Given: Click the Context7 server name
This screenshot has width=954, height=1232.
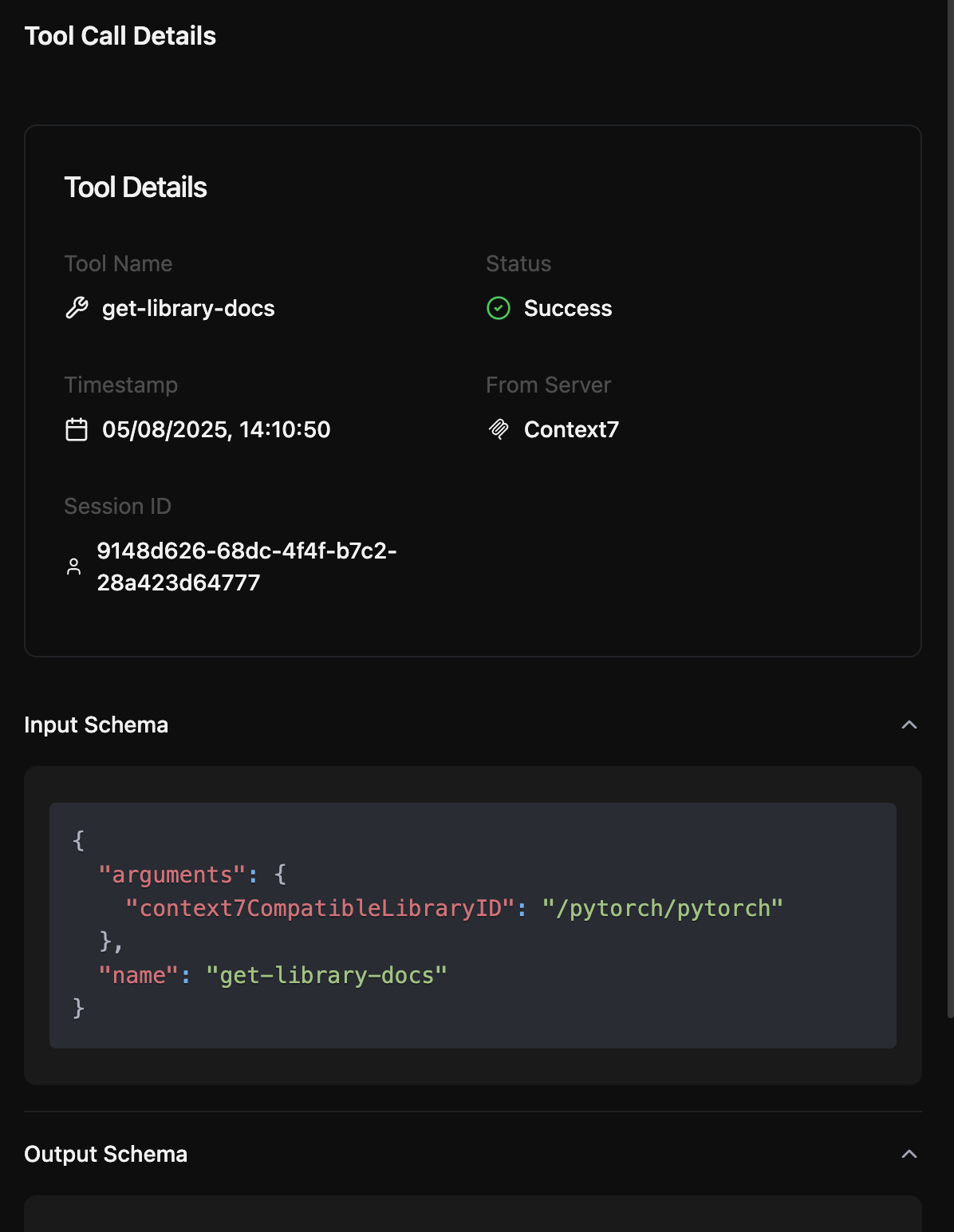Looking at the screenshot, I should [571, 429].
